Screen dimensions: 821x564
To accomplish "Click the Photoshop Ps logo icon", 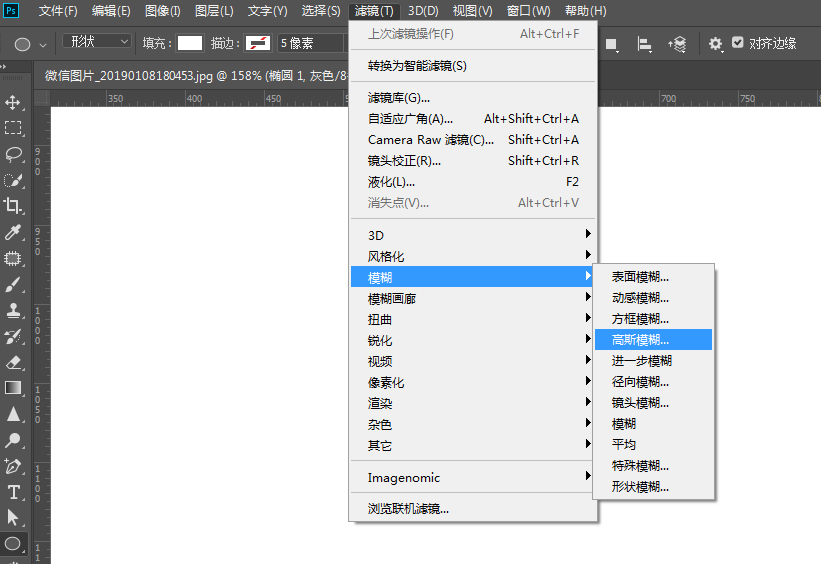I will [x=11, y=10].
